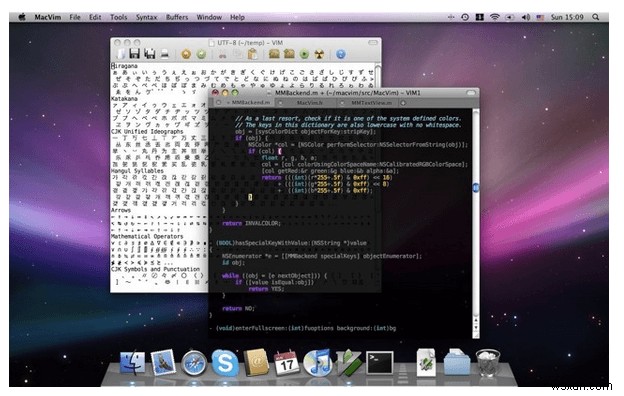
Task: Open Spotlight search magnifier
Action: coord(596,17)
